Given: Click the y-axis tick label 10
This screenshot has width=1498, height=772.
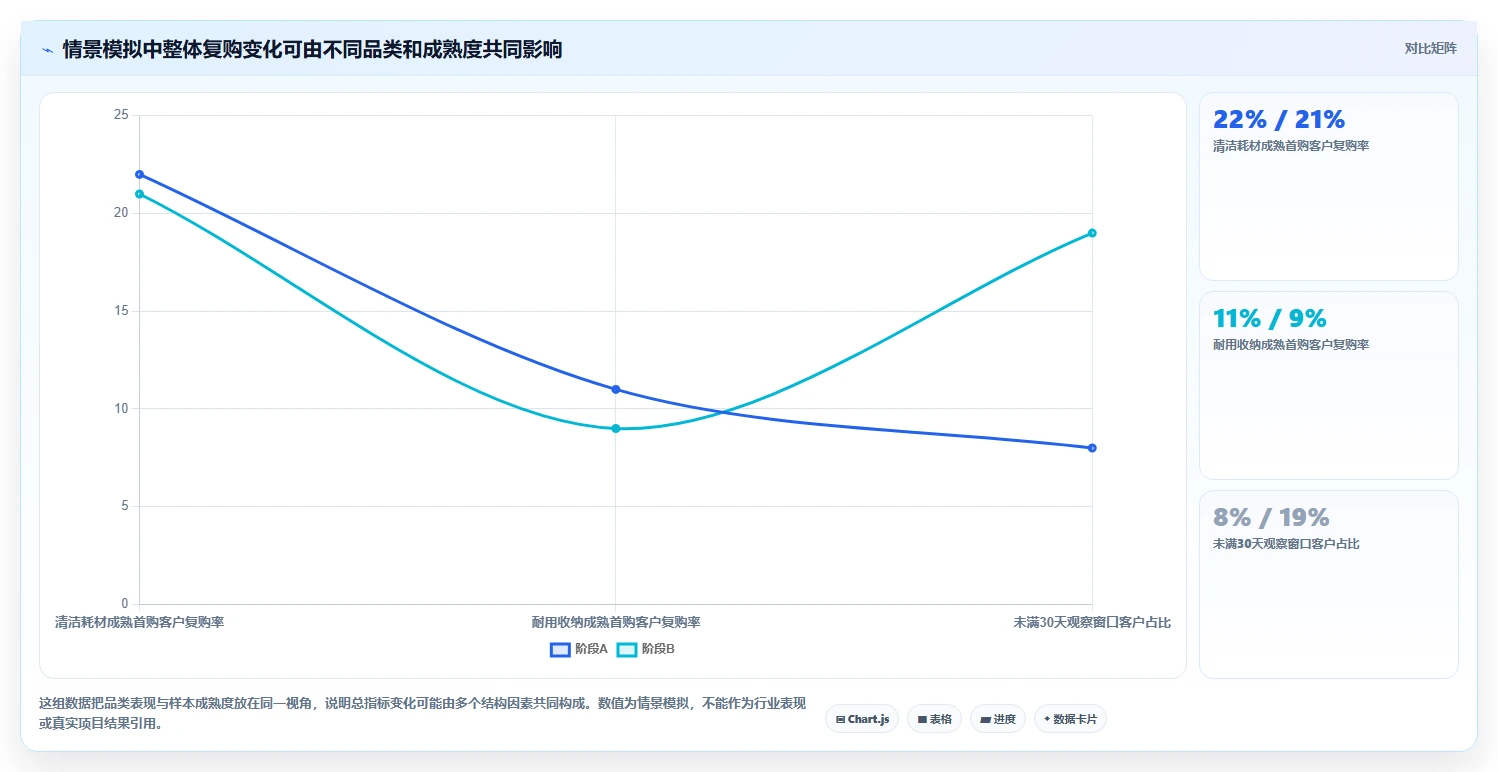Looking at the screenshot, I should tap(121, 408).
